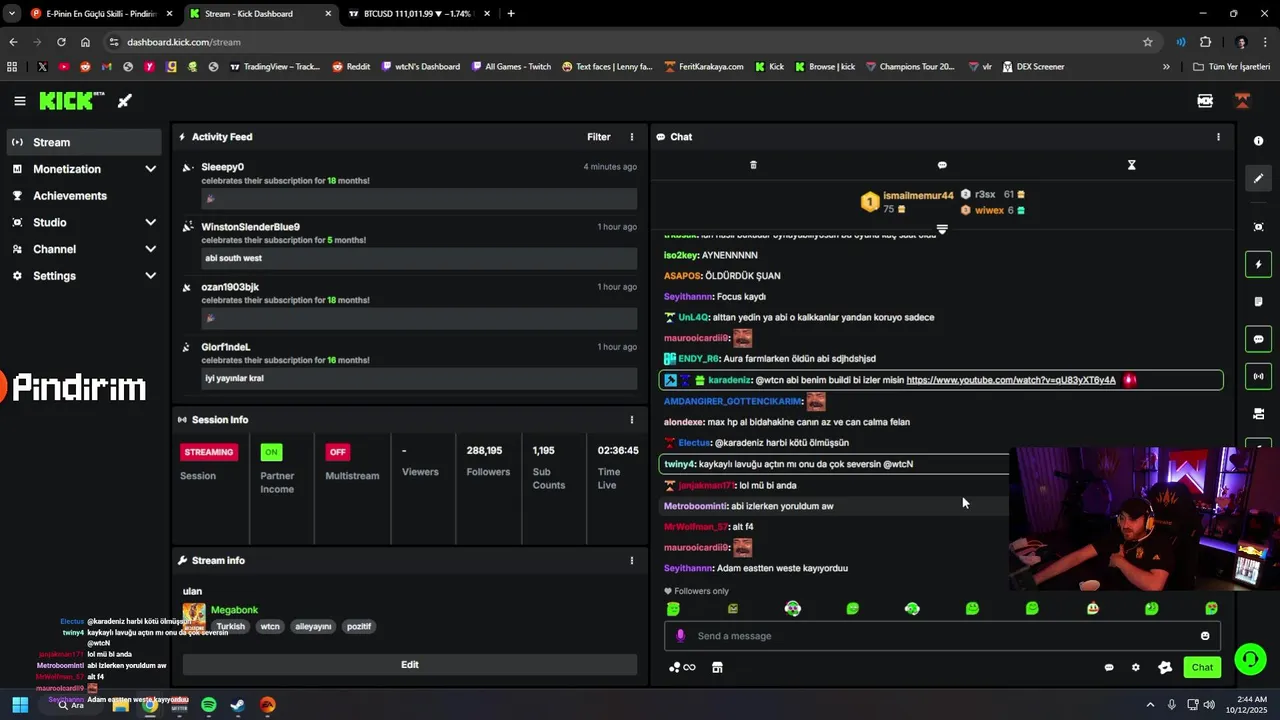1280x720 pixels.
Task: Open Steam from the taskbar
Action: (237, 705)
